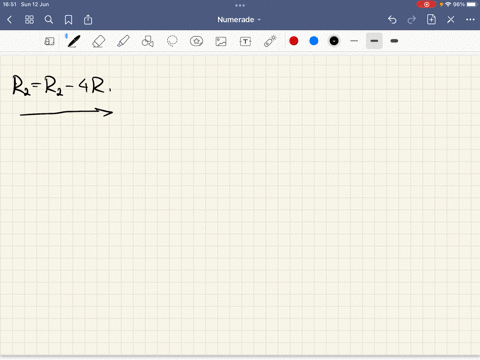Undo the last stroke
The width and height of the screenshot is (480, 360).
point(392,20)
